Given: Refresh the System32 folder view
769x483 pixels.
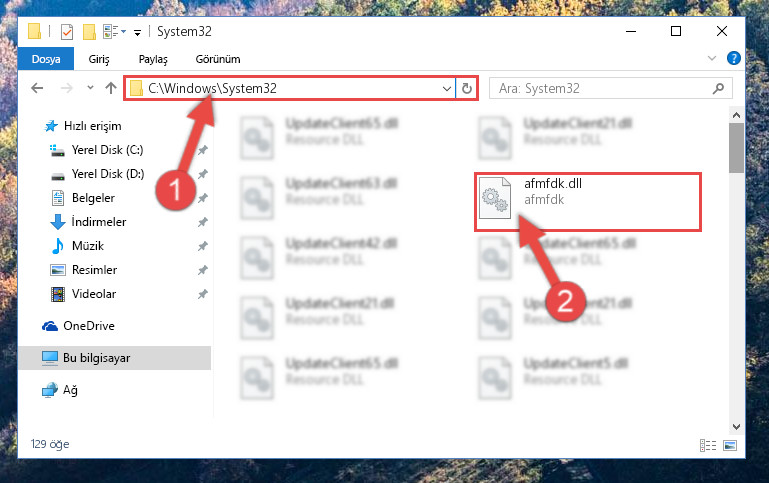Looking at the screenshot, I should click(467, 89).
